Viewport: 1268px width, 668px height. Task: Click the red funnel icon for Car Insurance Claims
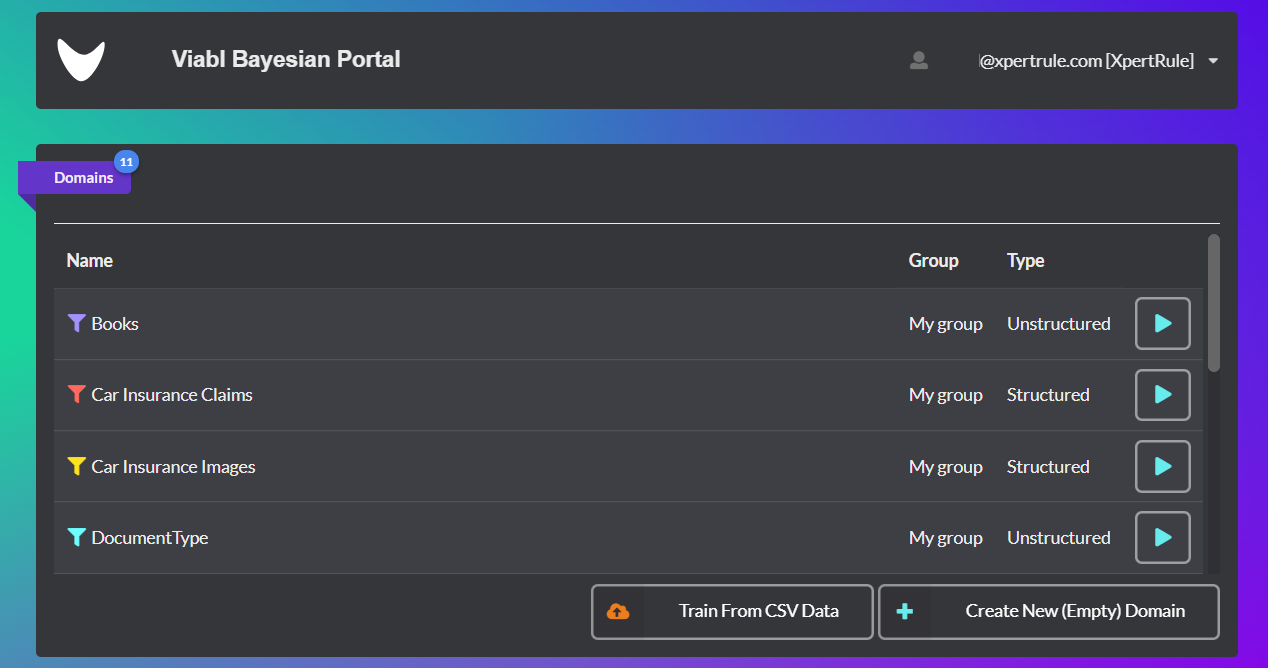coord(76,394)
